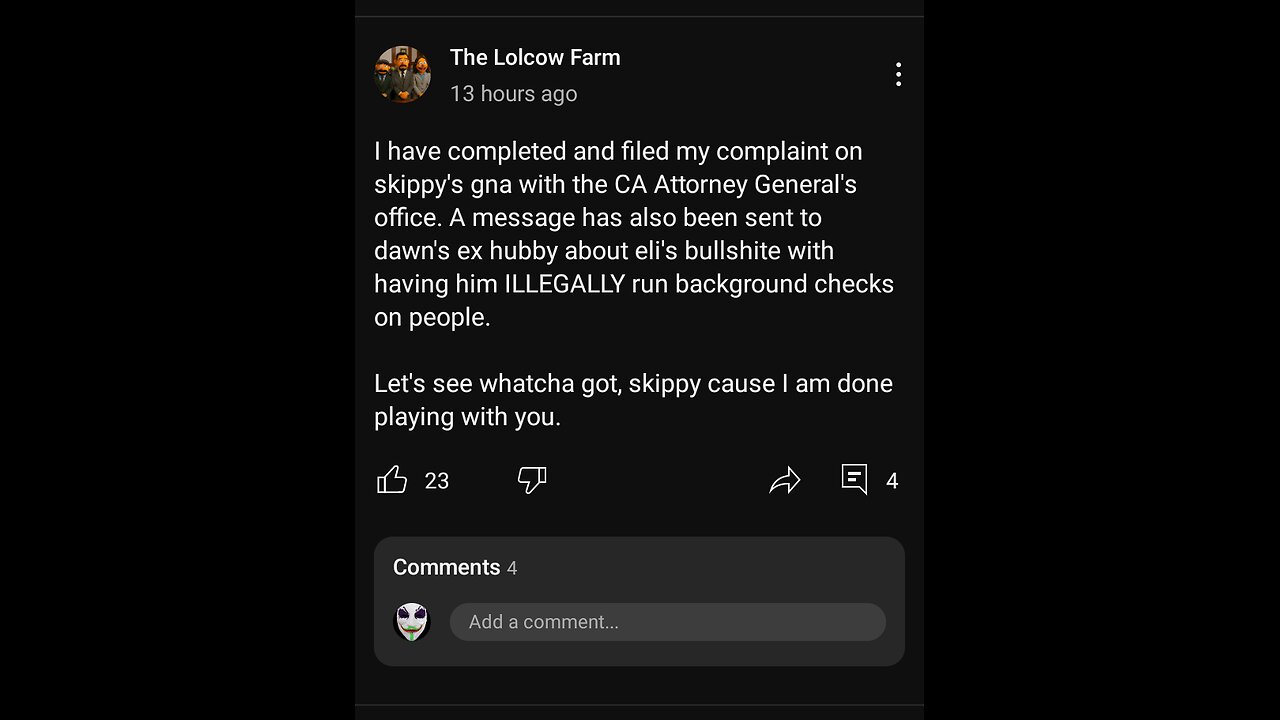This screenshot has height=720, width=1280.
Task: Click the share arrow icon
Action: point(785,481)
